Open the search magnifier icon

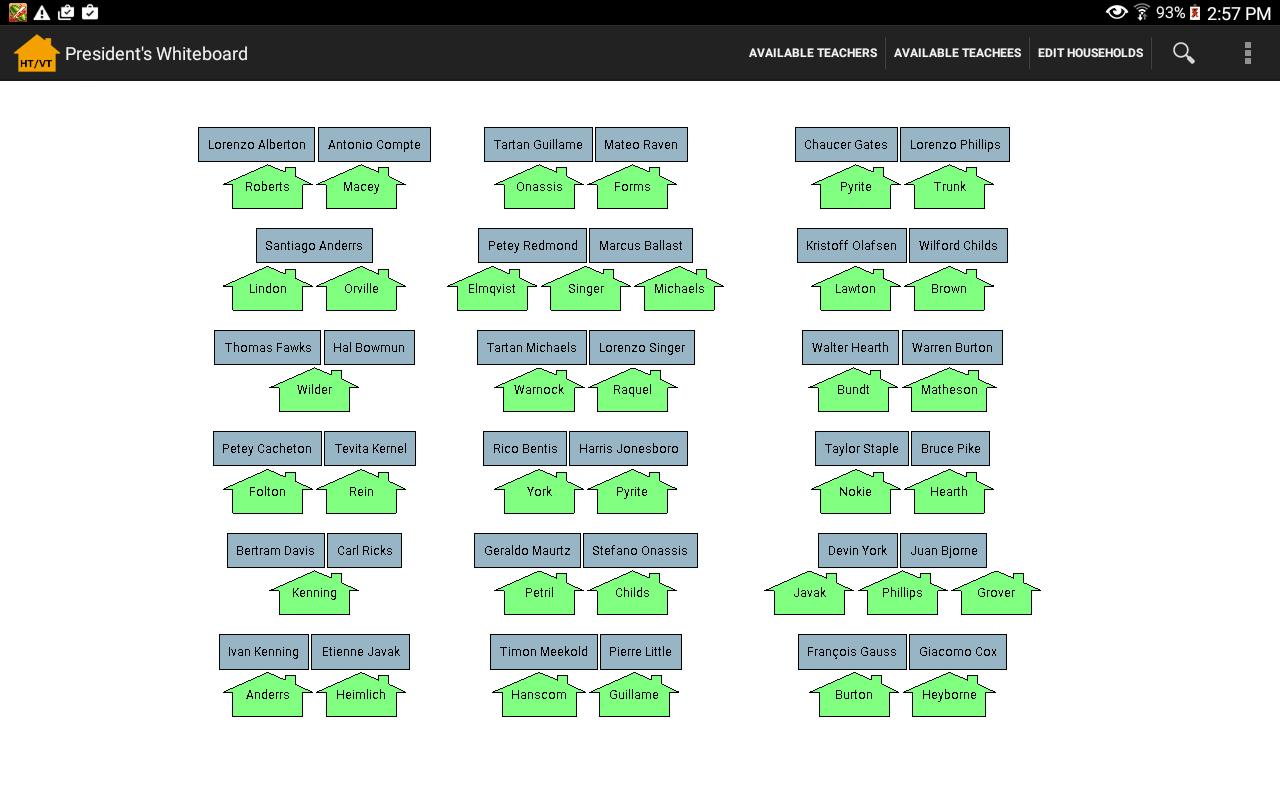(1183, 53)
